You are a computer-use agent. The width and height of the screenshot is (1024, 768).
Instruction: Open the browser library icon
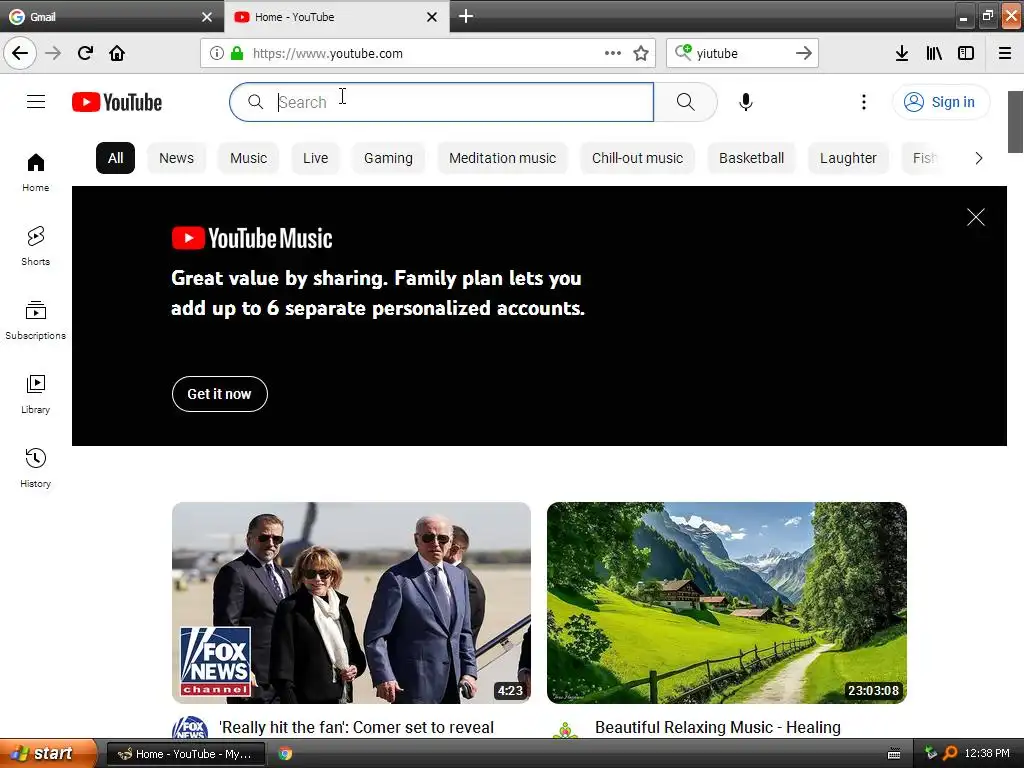coord(934,53)
